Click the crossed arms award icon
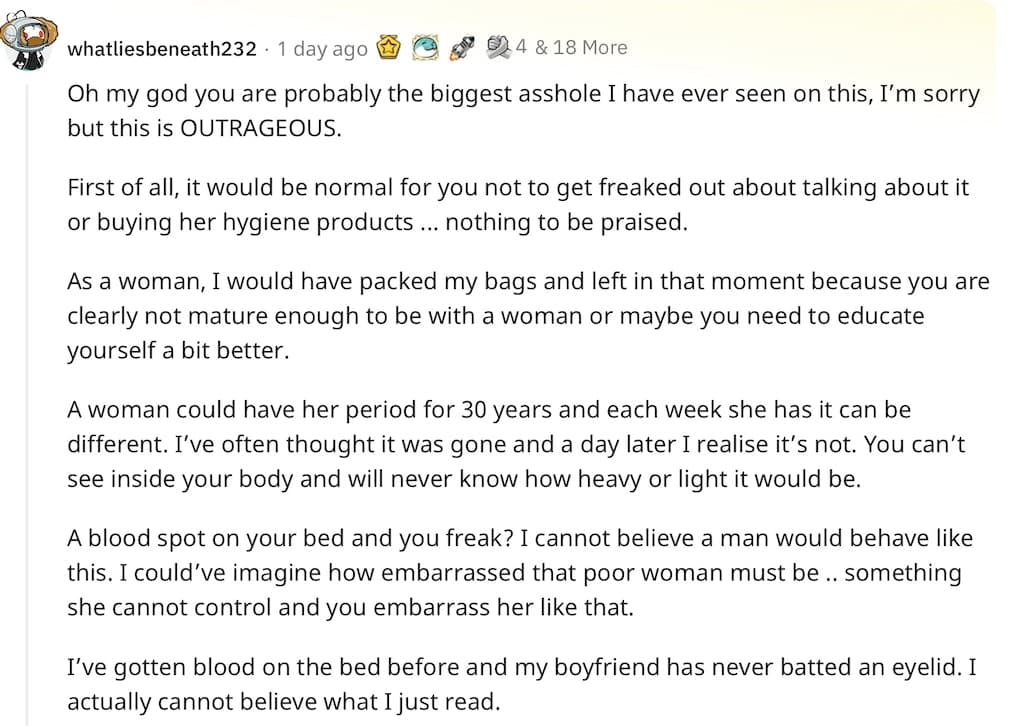 [x=498, y=47]
